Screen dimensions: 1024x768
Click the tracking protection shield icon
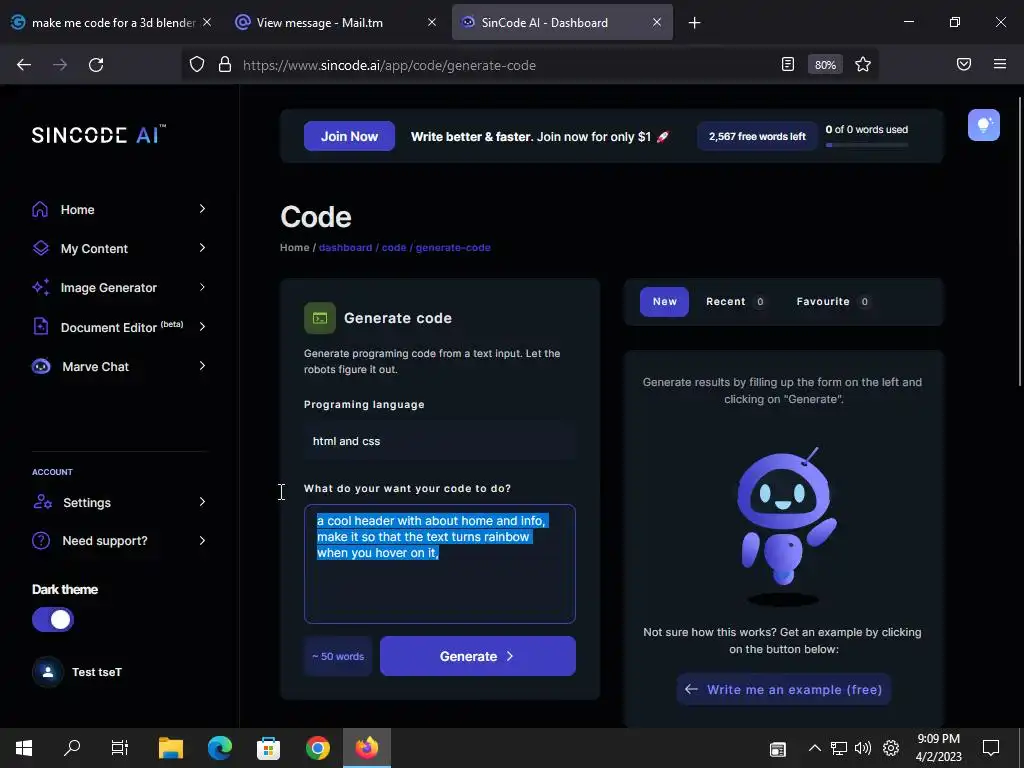pos(197,65)
